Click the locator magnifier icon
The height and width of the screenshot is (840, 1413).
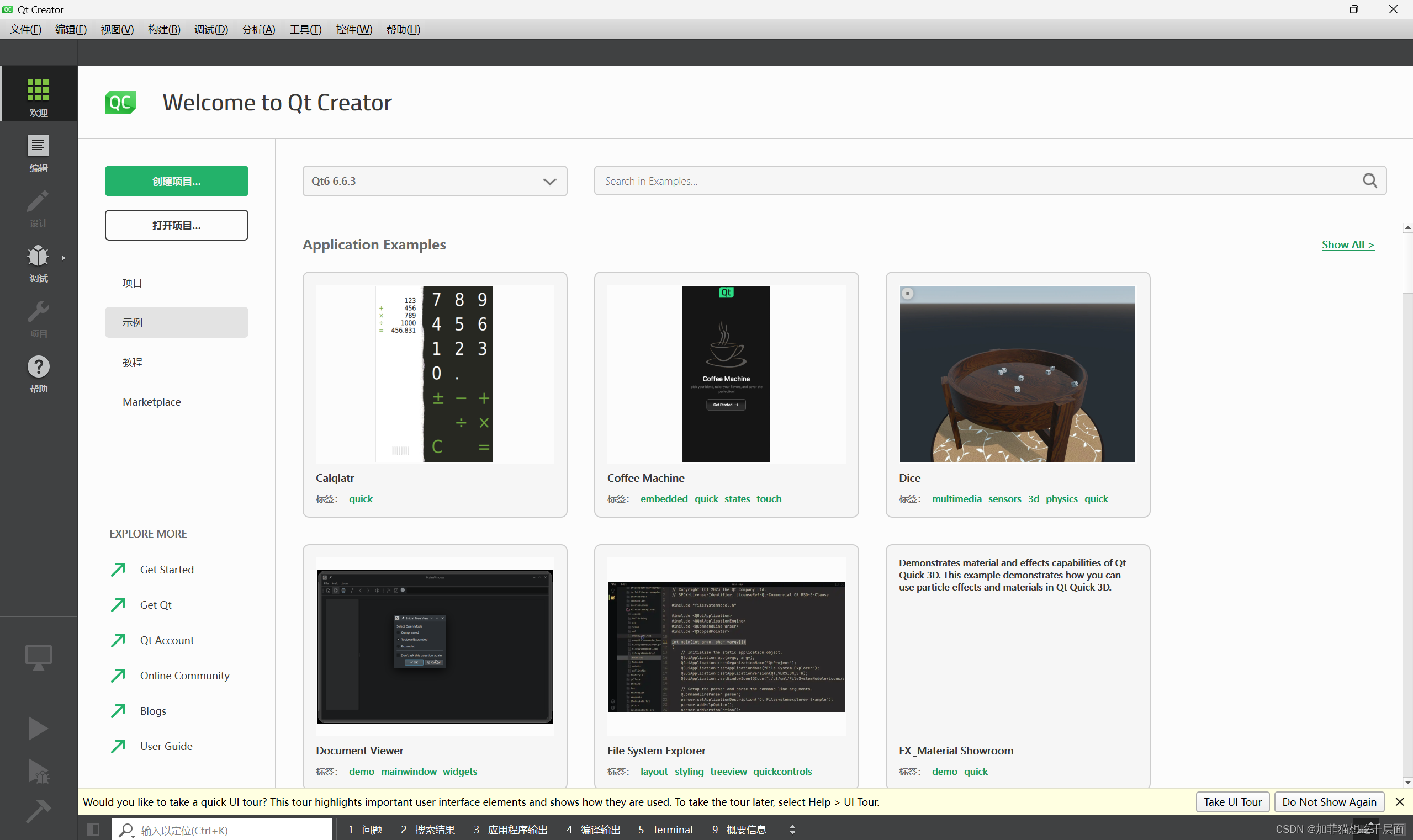[x=126, y=830]
